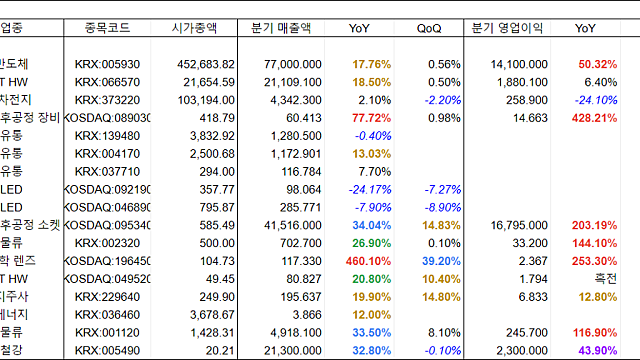Select revenue YoY cell 34.04%
Image resolution: width=640 pixels, height=360 pixels.
[371, 226]
